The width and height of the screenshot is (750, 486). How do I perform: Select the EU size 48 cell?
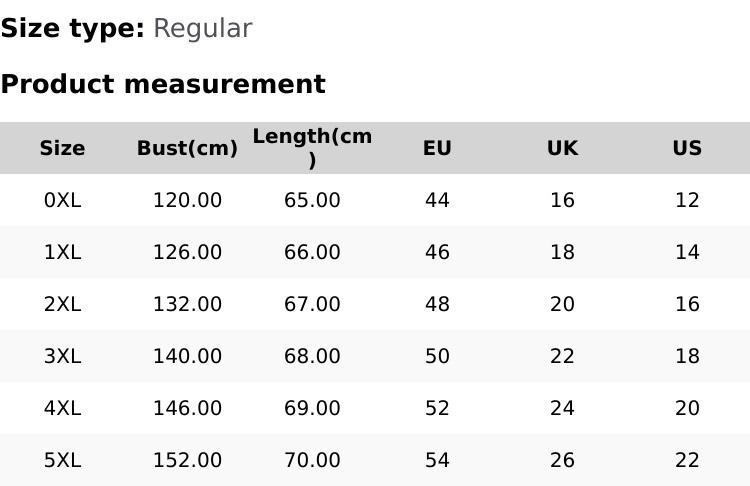point(437,304)
